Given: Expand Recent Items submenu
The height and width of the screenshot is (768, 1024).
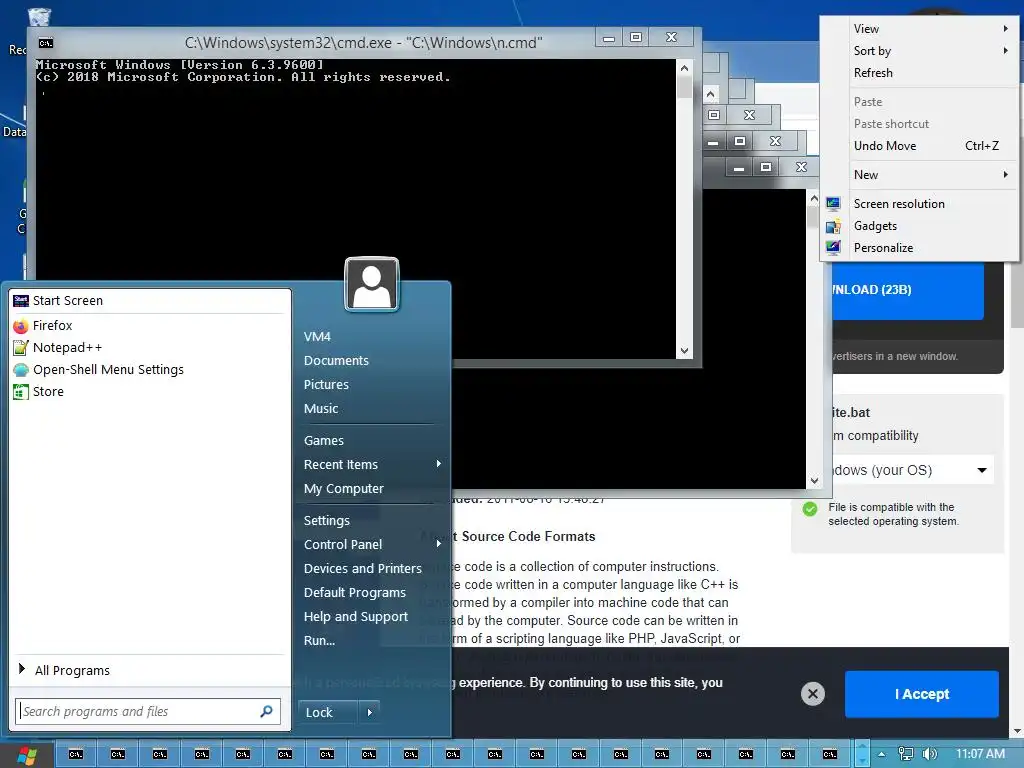Looking at the screenshot, I should click(371, 465).
